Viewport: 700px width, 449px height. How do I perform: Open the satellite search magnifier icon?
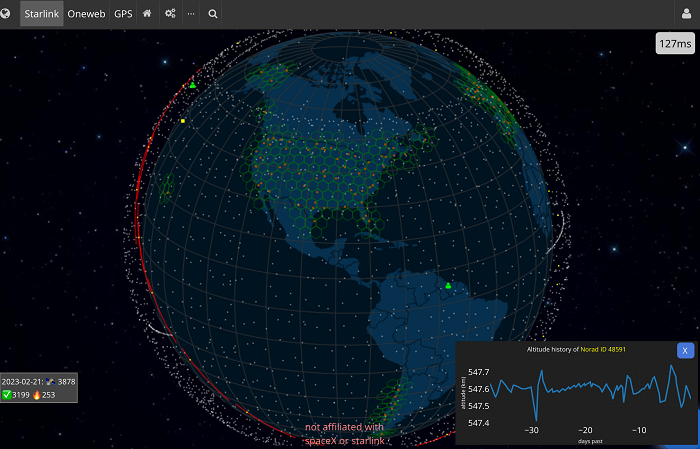213,14
